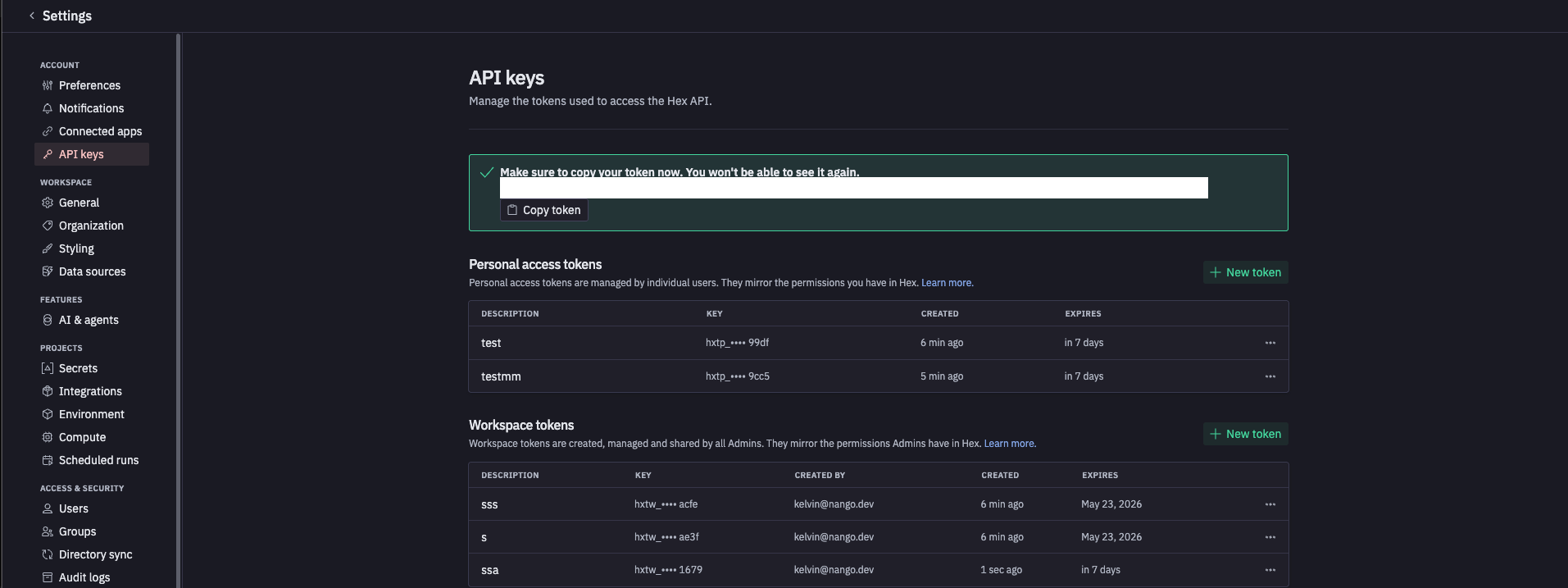Click Notifications bell icon
Image resolution: width=1568 pixels, height=588 pixels.
pyautogui.click(x=48, y=108)
